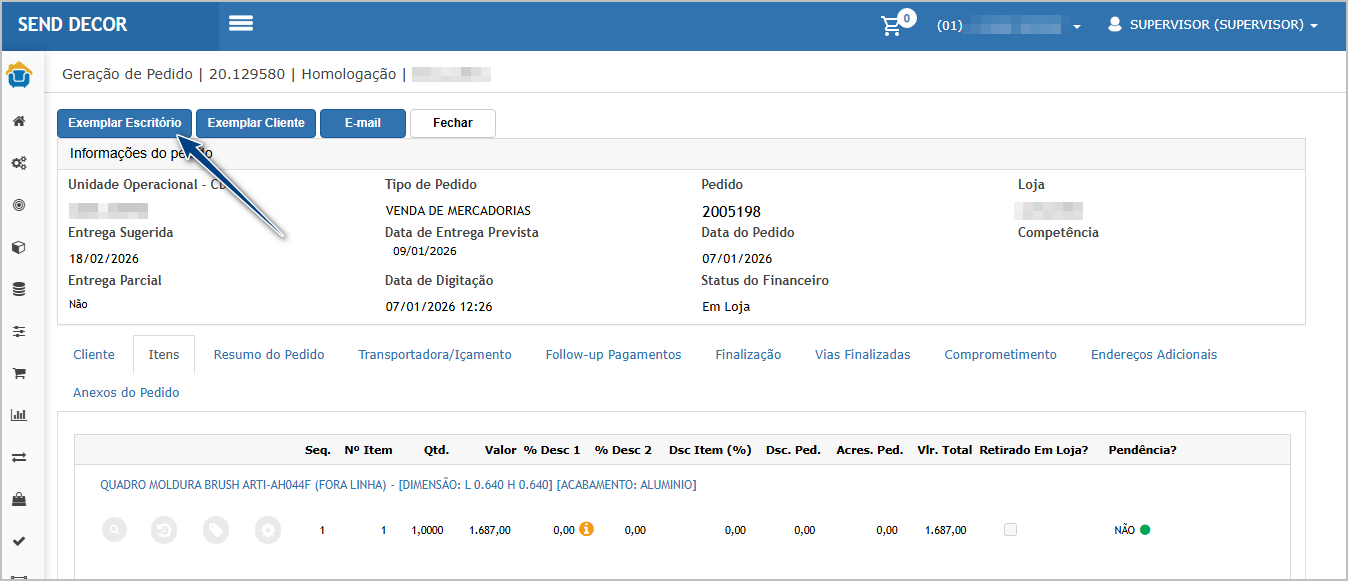Click the bar chart sidebar icon
The width and height of the screenshot is (1348, 581).
point(18,415)
